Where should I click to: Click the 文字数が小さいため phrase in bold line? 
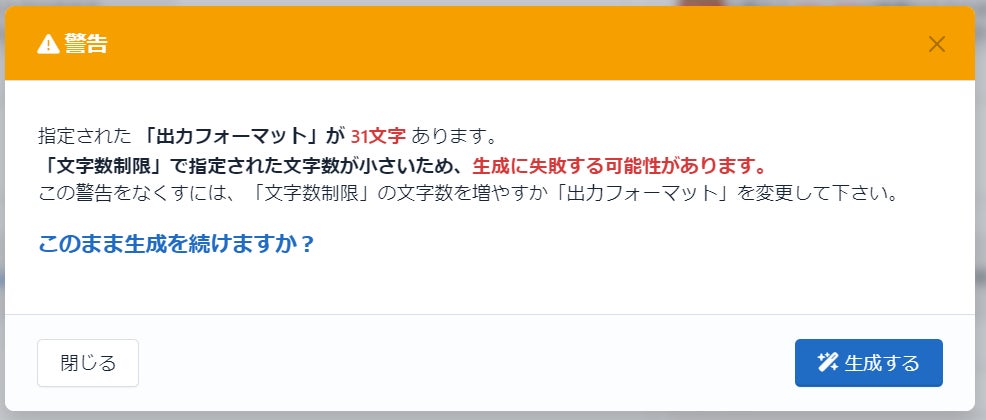point(366,165)
